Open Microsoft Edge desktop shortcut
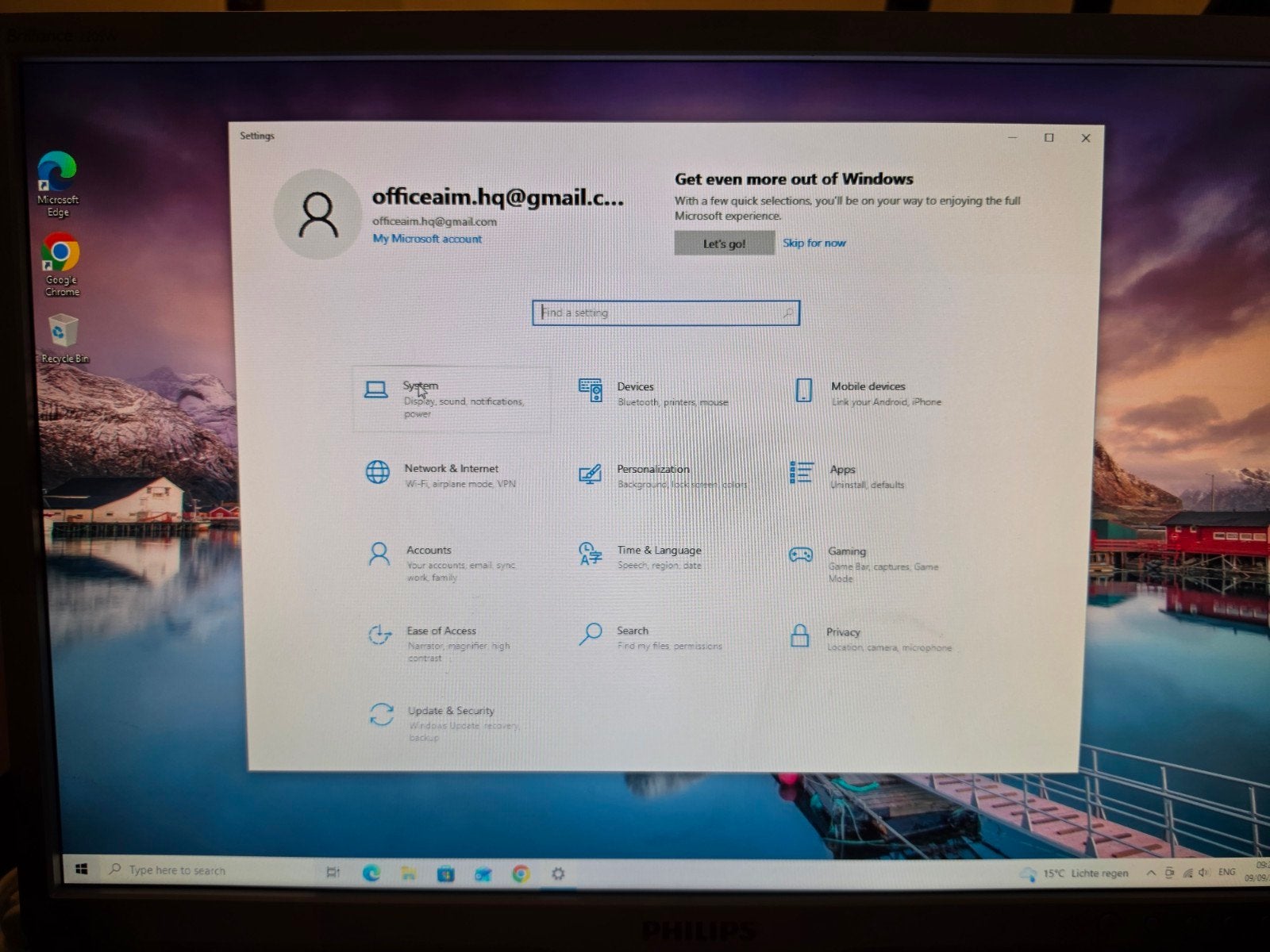Viewport: 1270px width, 952px height. click(x=58, y=184)
